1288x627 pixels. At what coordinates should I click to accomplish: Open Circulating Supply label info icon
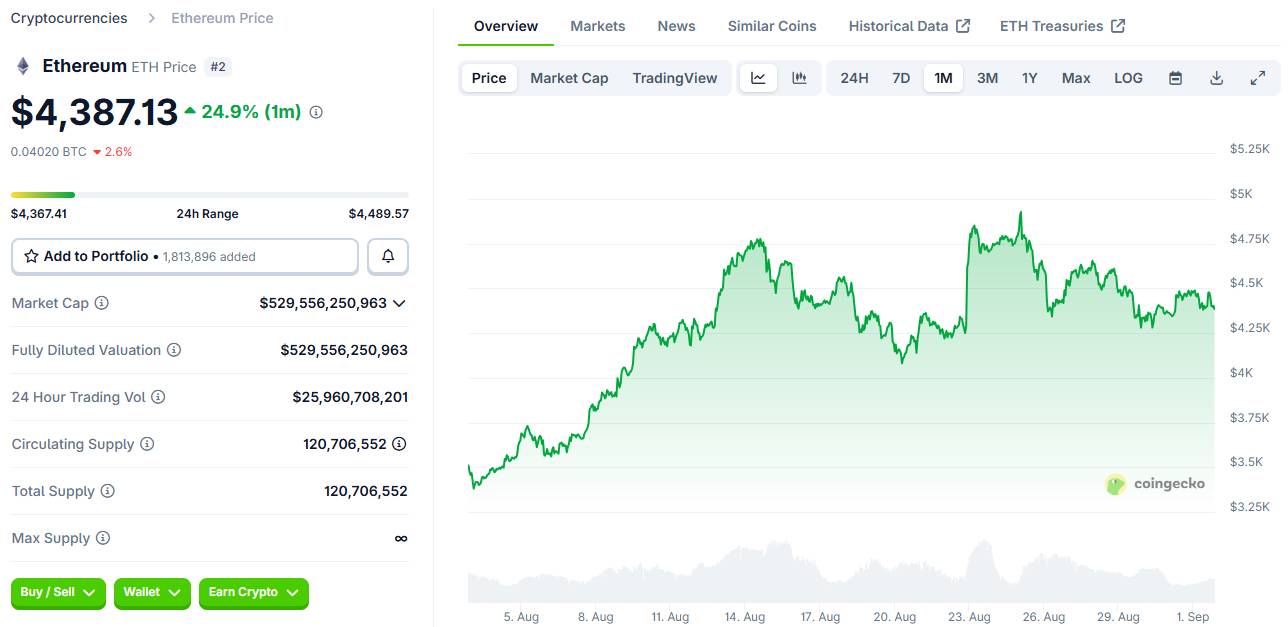point(147,444)
